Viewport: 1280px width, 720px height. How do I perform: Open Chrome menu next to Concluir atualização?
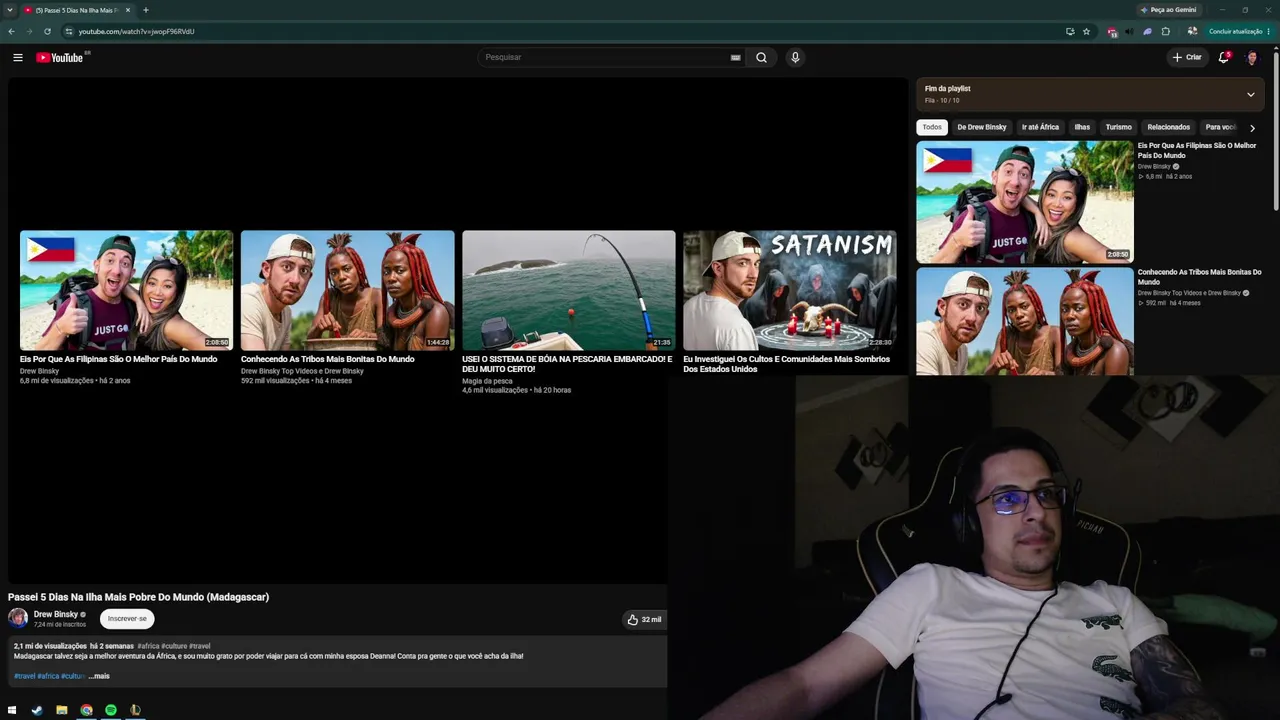click(x=1270, y=31)
